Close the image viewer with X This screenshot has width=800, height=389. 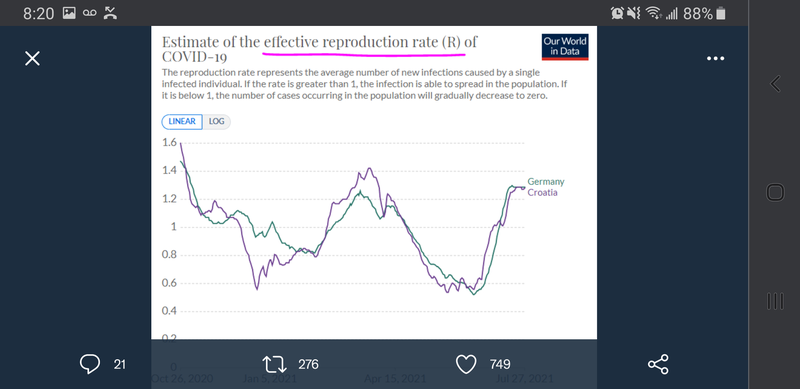pos(32,59)
